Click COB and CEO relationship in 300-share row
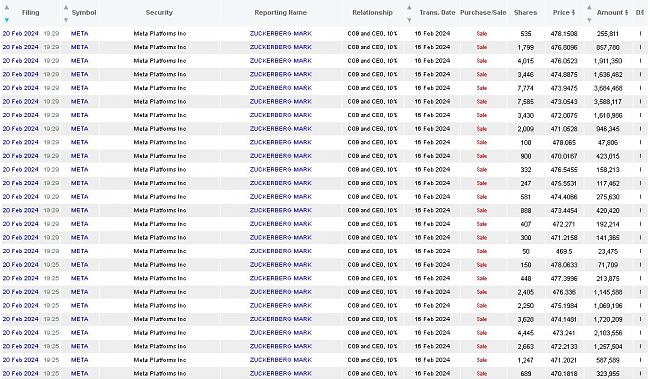This screenshot has width=650, height=379. (372, 238)
